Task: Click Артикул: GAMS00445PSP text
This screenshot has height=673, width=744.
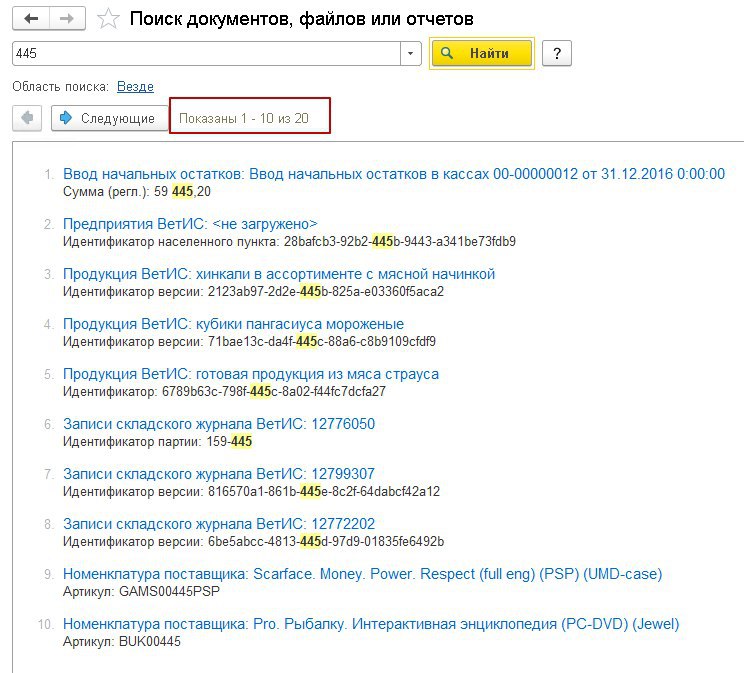Action: [x=141, y=592]
